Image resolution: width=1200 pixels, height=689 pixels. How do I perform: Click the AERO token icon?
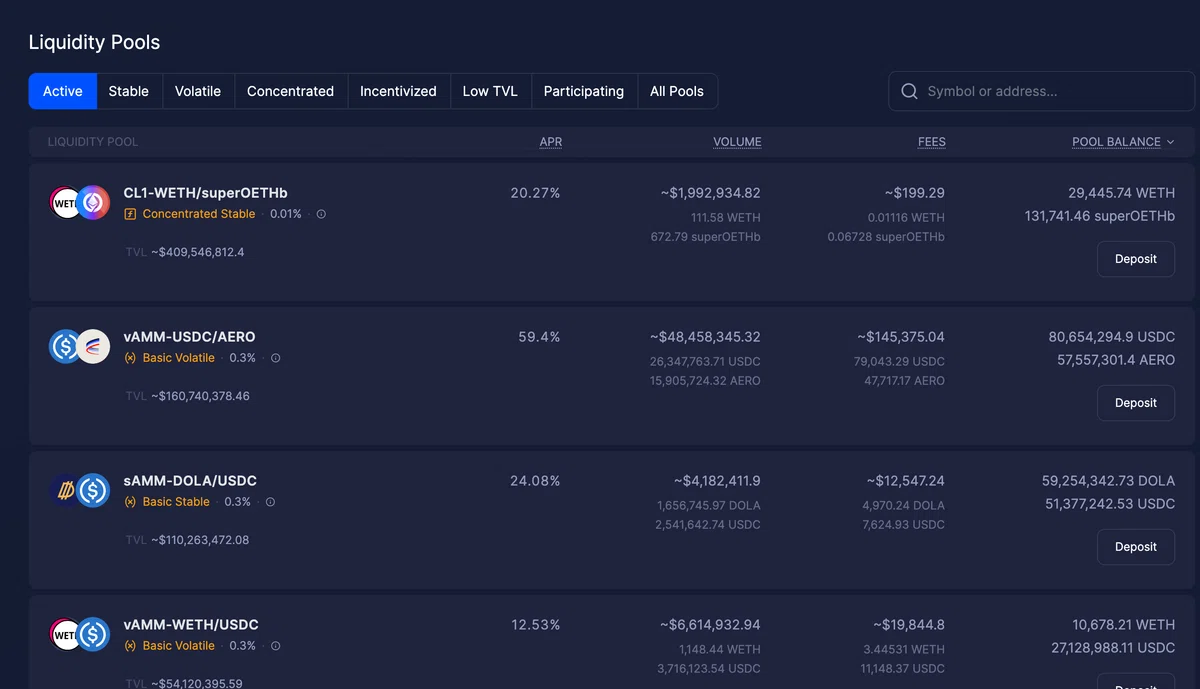pyautogui.click(x=93, y=347)
